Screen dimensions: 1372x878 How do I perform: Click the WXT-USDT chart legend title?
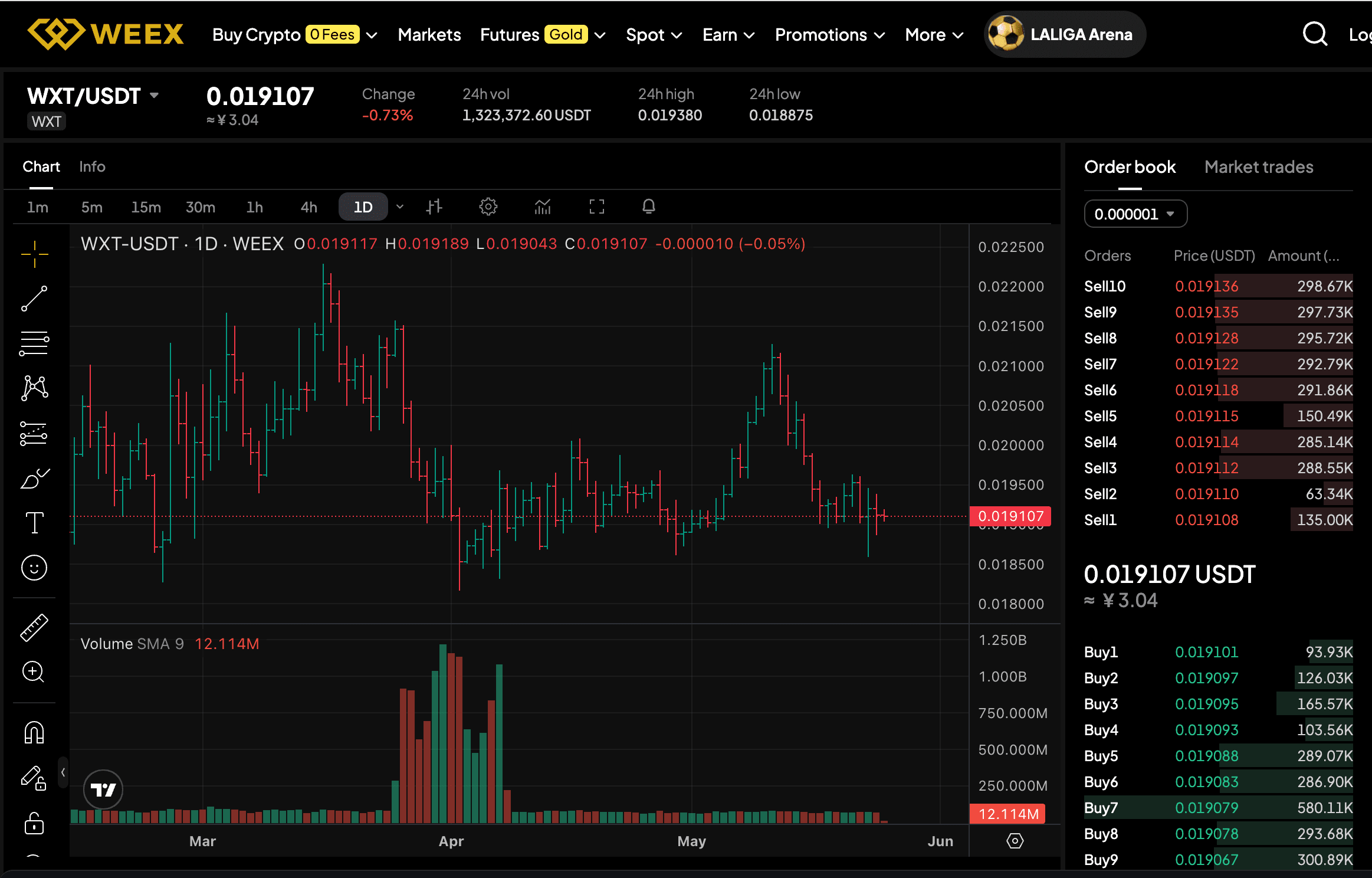click(x=182, y=244)
